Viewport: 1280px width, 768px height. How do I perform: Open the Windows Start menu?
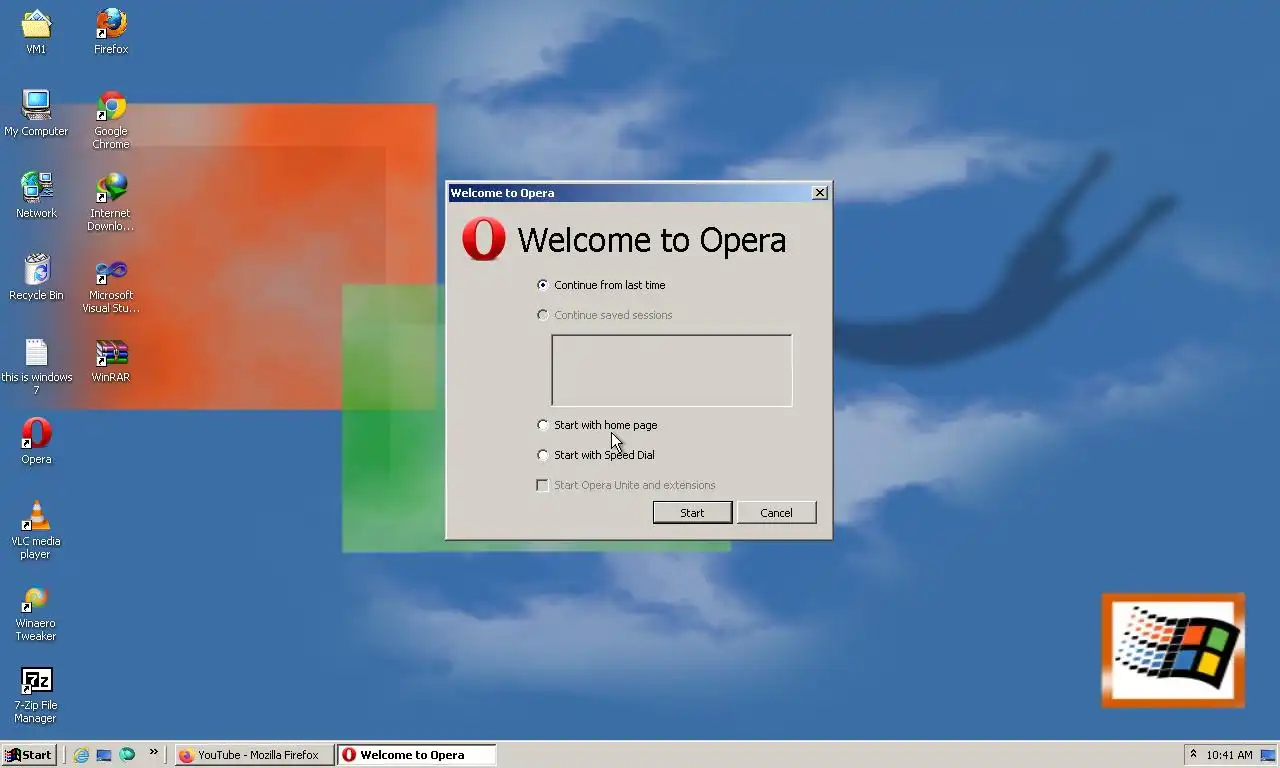28,755
